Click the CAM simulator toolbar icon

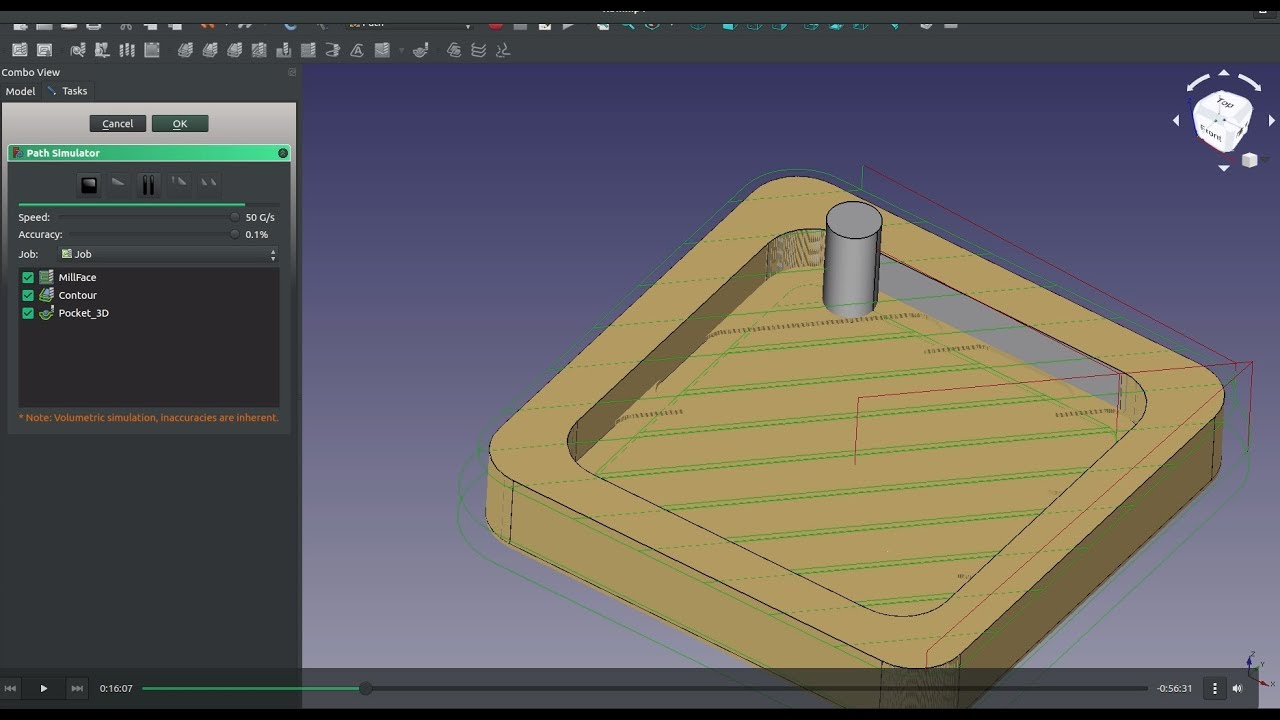tap(103, 50)
